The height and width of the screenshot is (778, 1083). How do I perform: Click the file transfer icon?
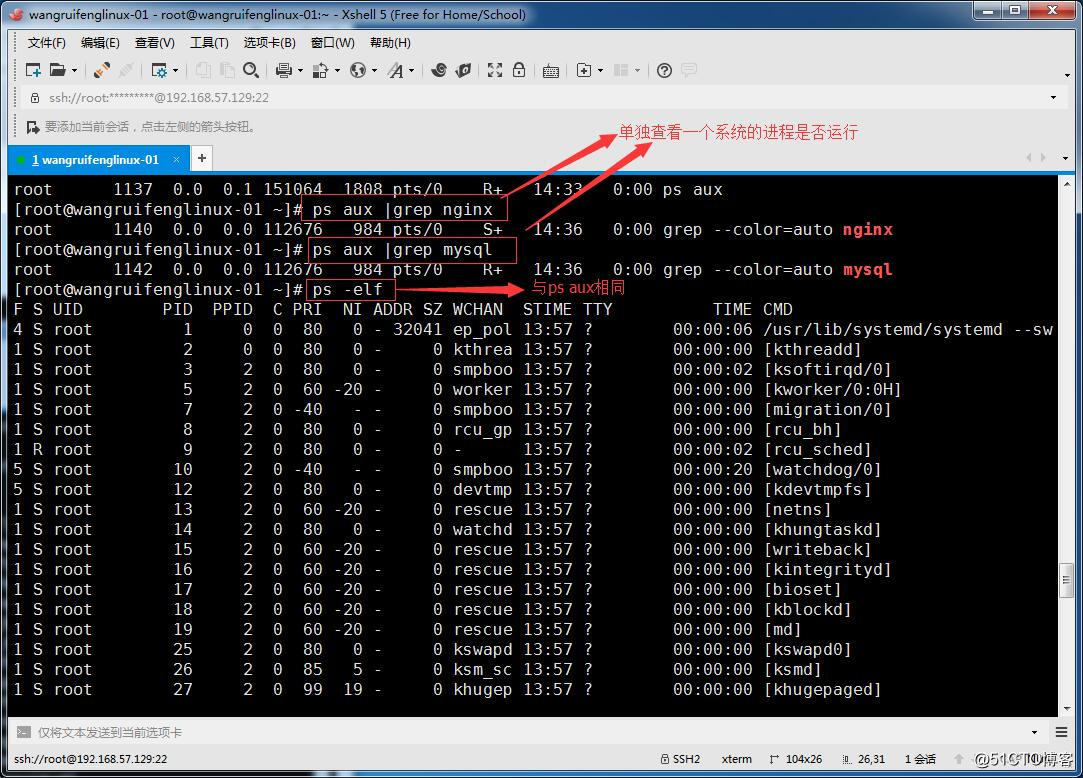(320, 70)
